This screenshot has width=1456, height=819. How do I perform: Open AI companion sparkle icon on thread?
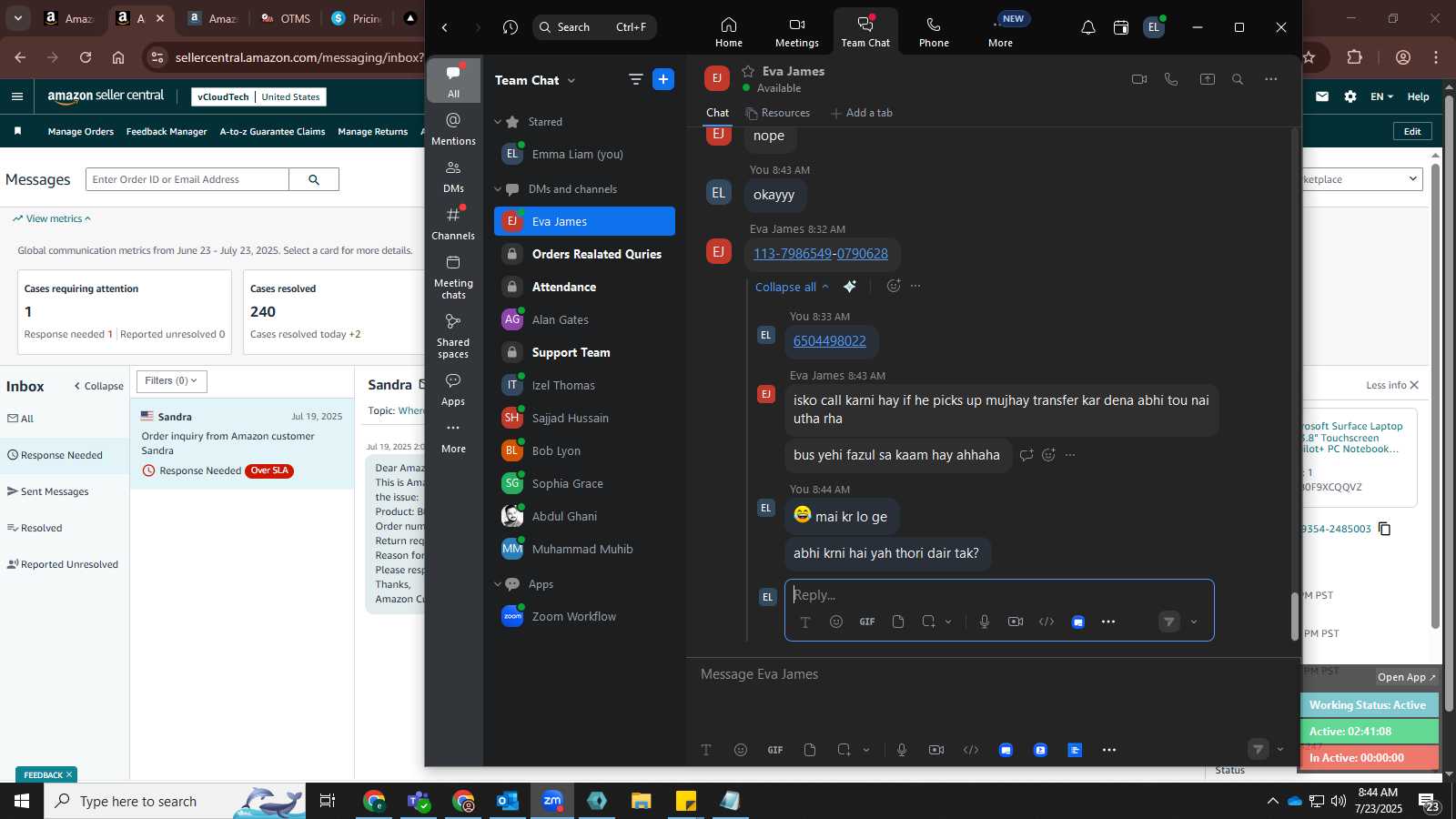click(850, 287)
